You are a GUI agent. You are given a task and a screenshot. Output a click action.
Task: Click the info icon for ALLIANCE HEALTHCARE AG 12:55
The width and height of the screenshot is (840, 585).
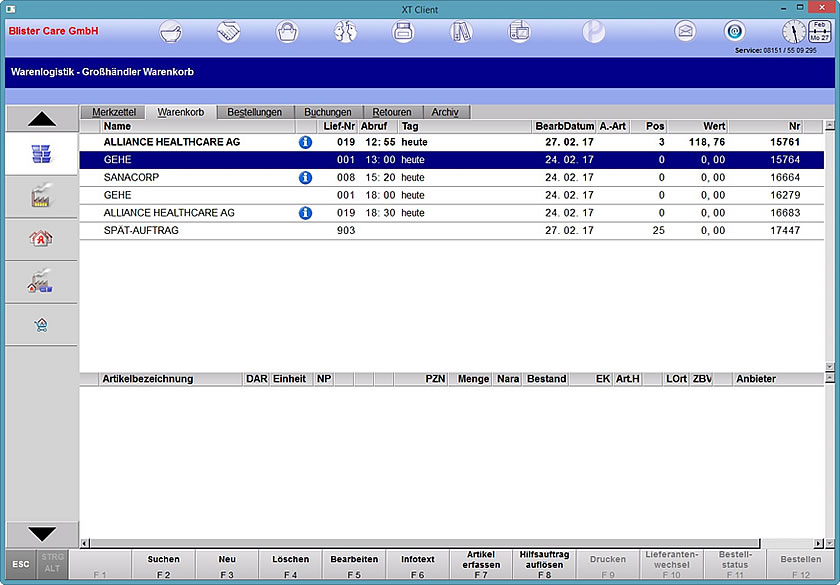pos(305,142)
